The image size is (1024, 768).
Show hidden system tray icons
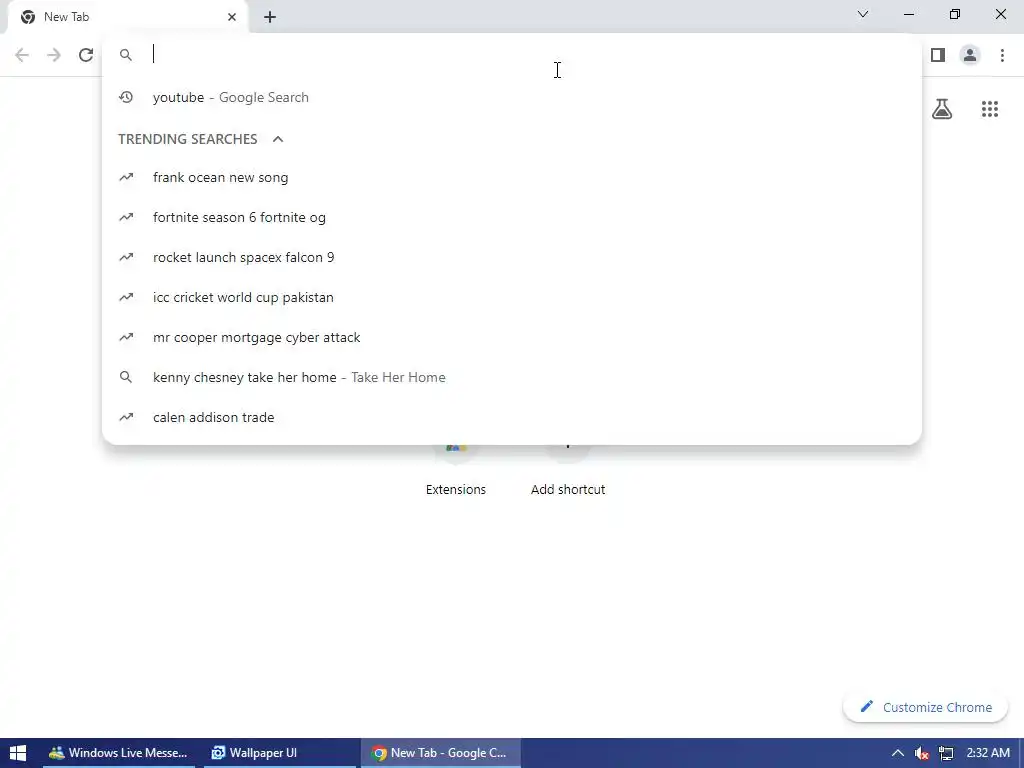click(898, 753)
